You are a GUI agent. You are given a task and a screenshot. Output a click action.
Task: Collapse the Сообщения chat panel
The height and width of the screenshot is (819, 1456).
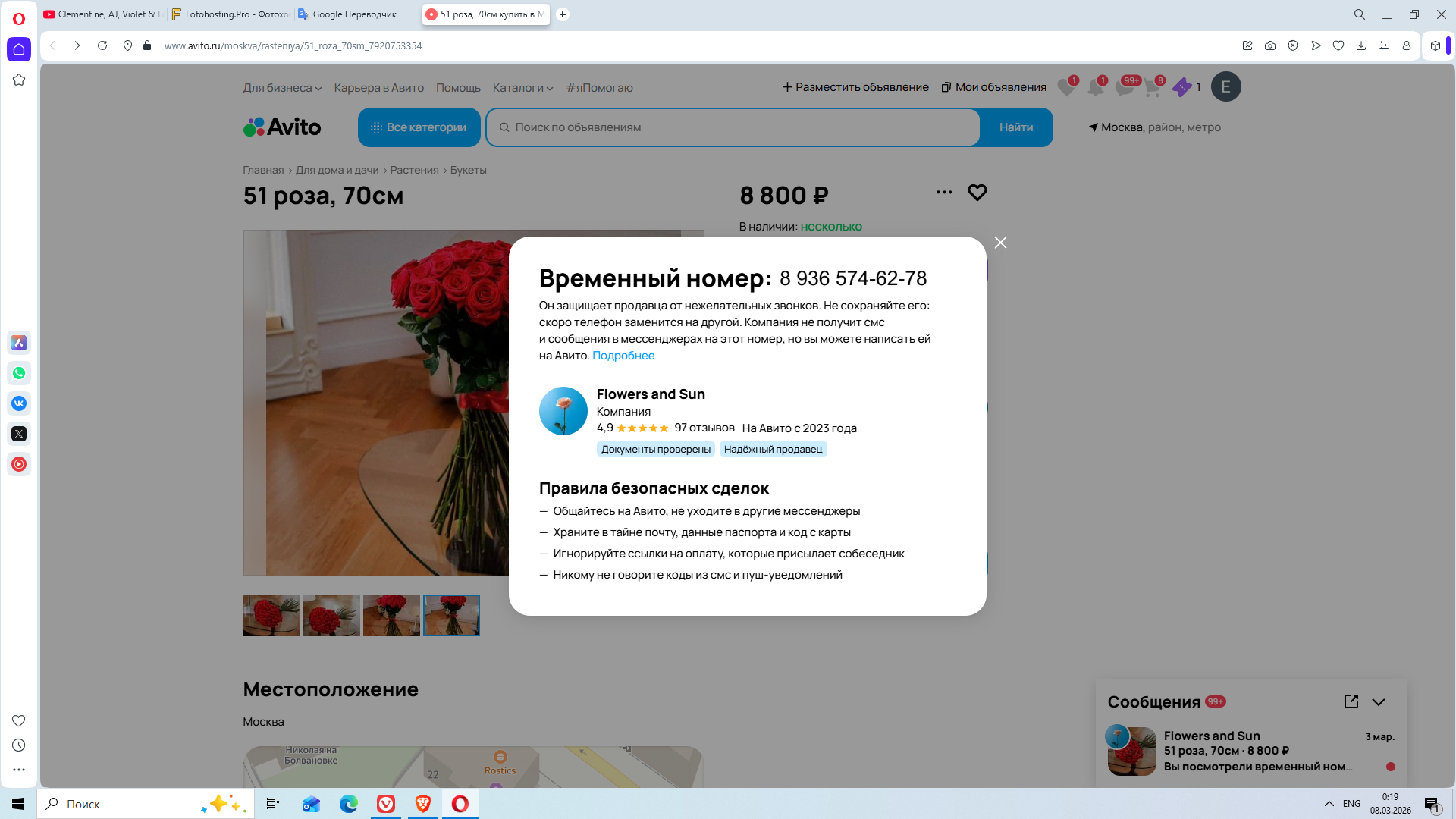tap(1379, 702)
